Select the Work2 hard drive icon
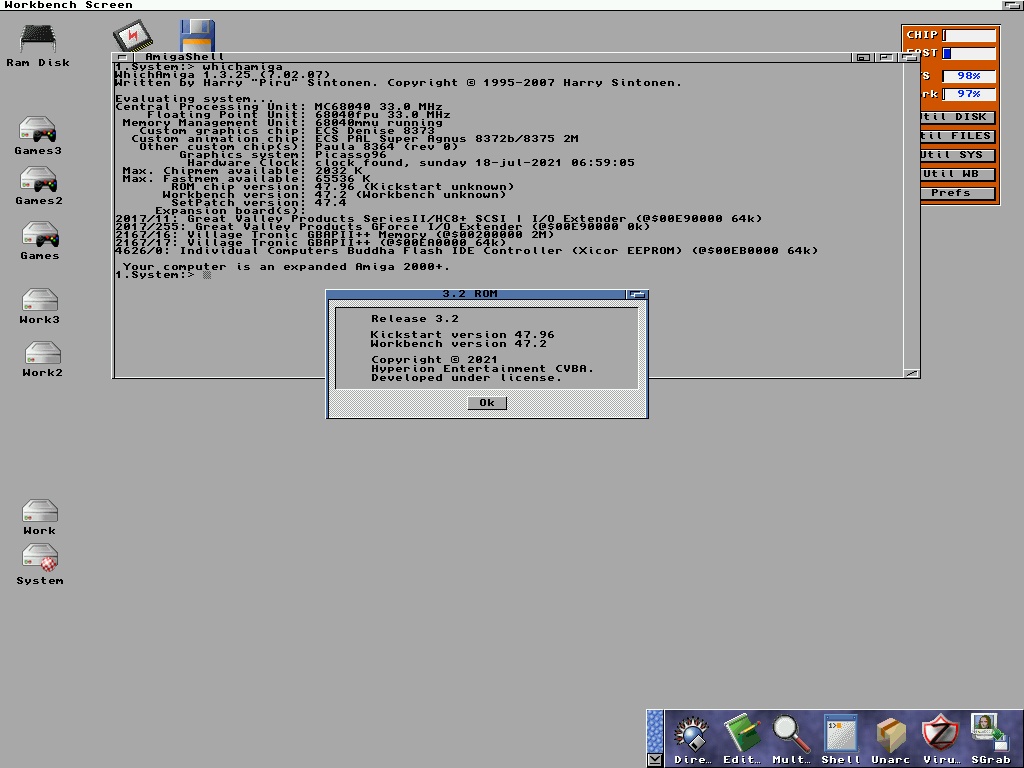The height and width of the screenshot is (768, 1024). pos(42,359)
